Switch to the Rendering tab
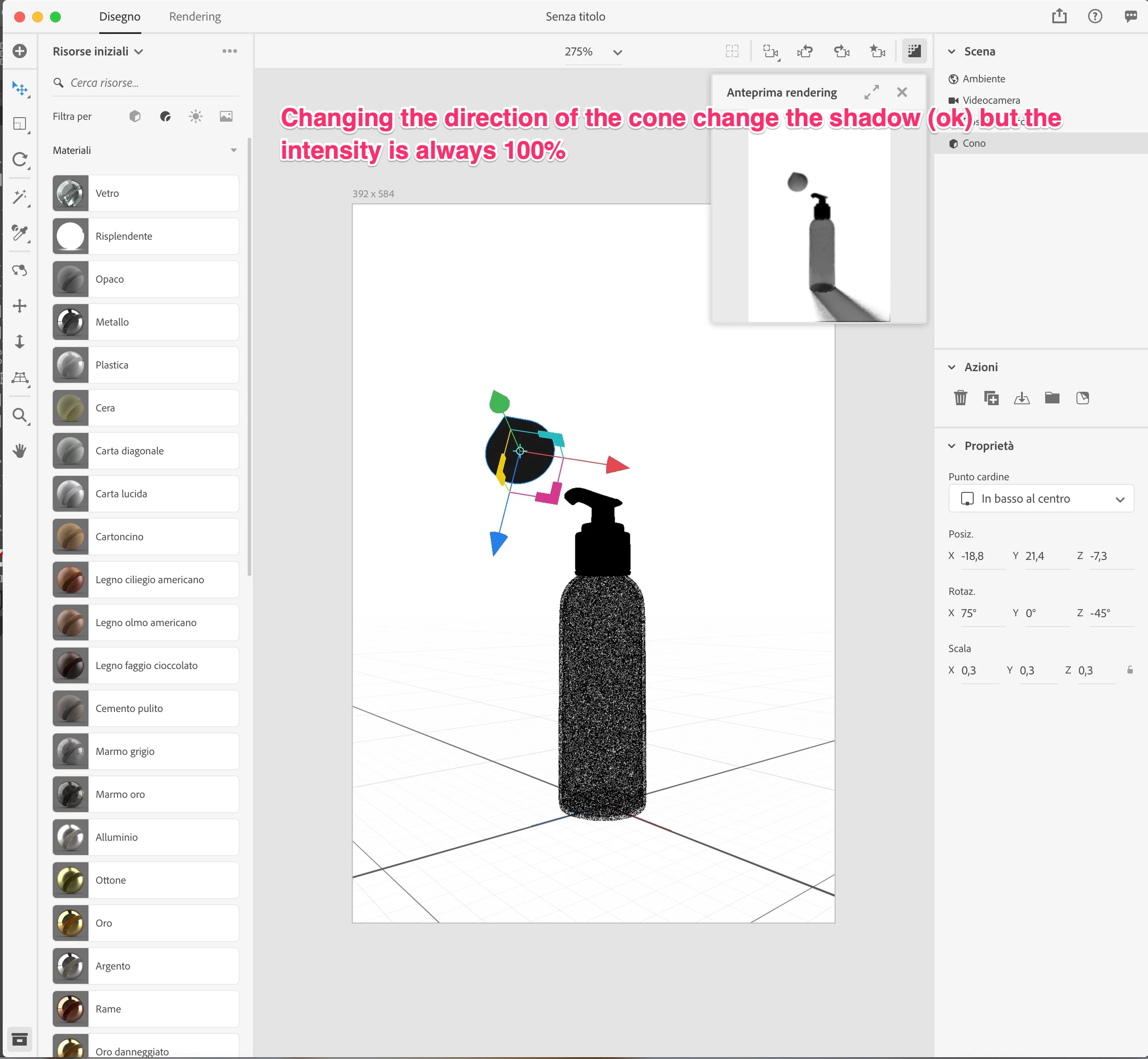 pyautogui.click(x=195, y=17)
